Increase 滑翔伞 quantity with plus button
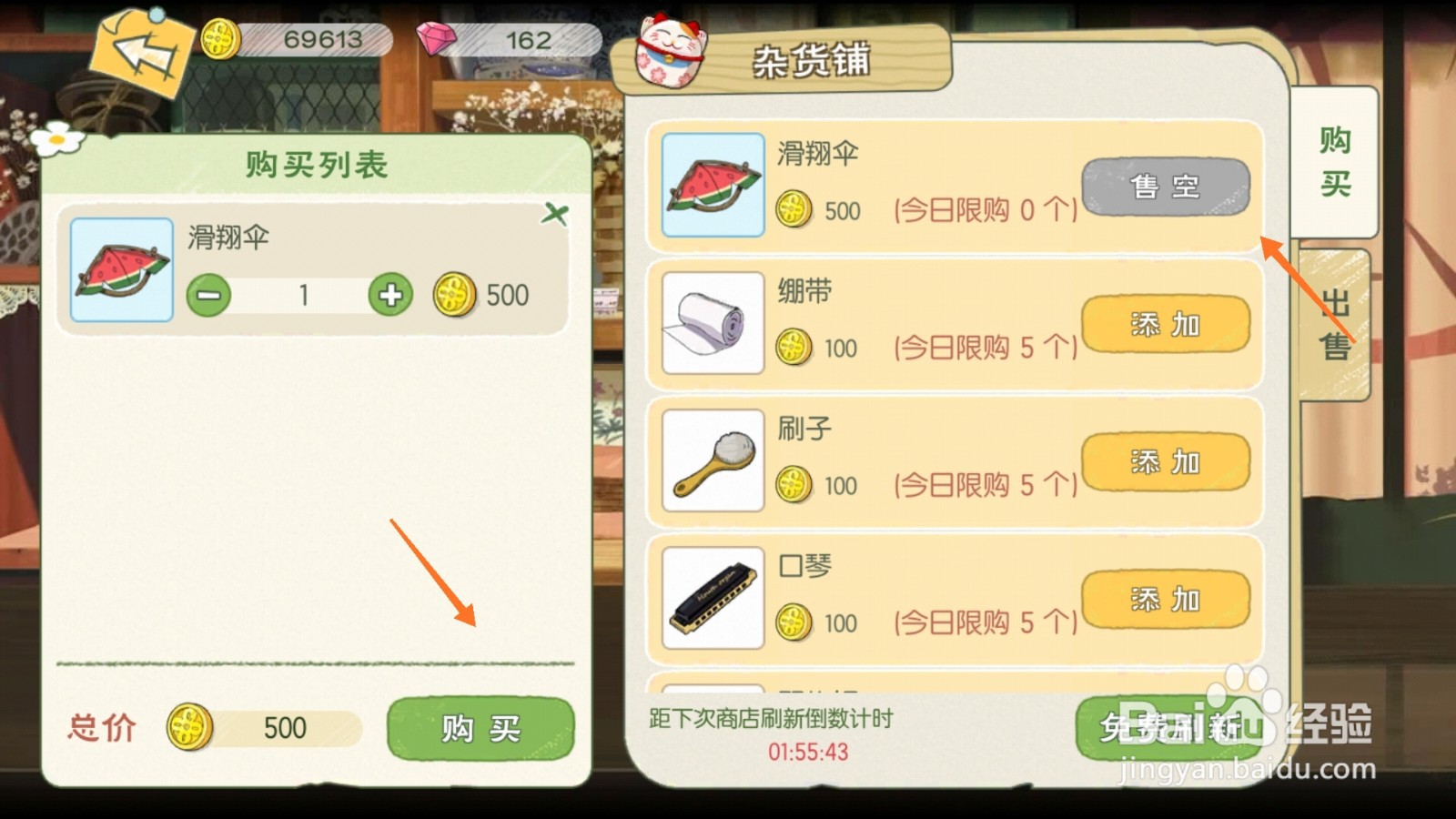Viewport: 1456px width, 819px height. [390, 295]
